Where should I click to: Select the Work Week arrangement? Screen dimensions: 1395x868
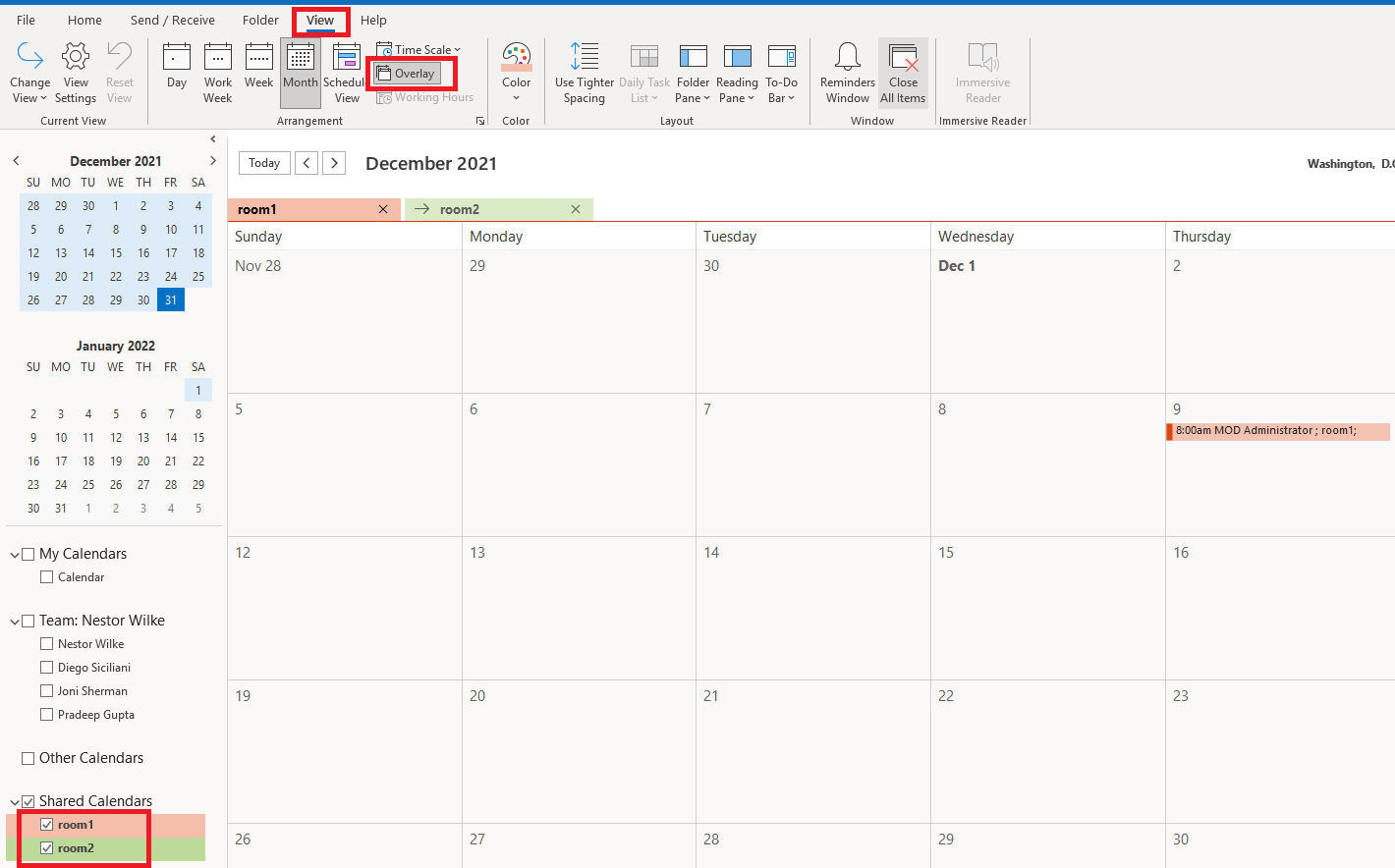(217, 71)
